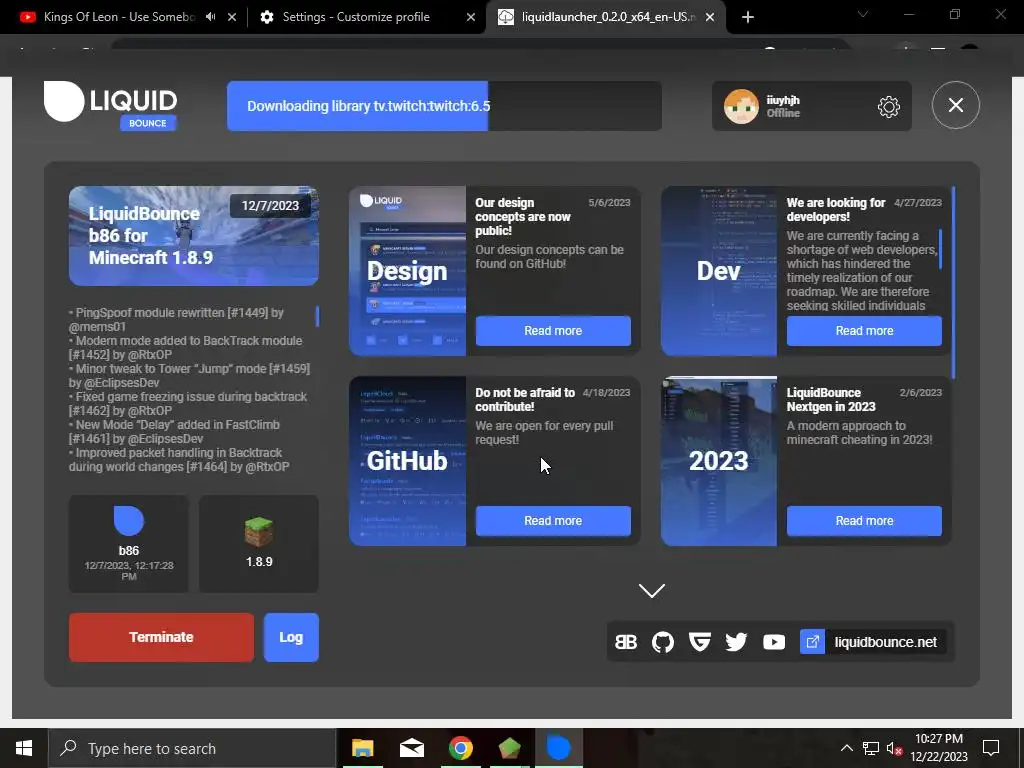The width and height of the screenshot is (1024, 768).
Task: Read more about design concepts
Action: (x=553, y=330)
